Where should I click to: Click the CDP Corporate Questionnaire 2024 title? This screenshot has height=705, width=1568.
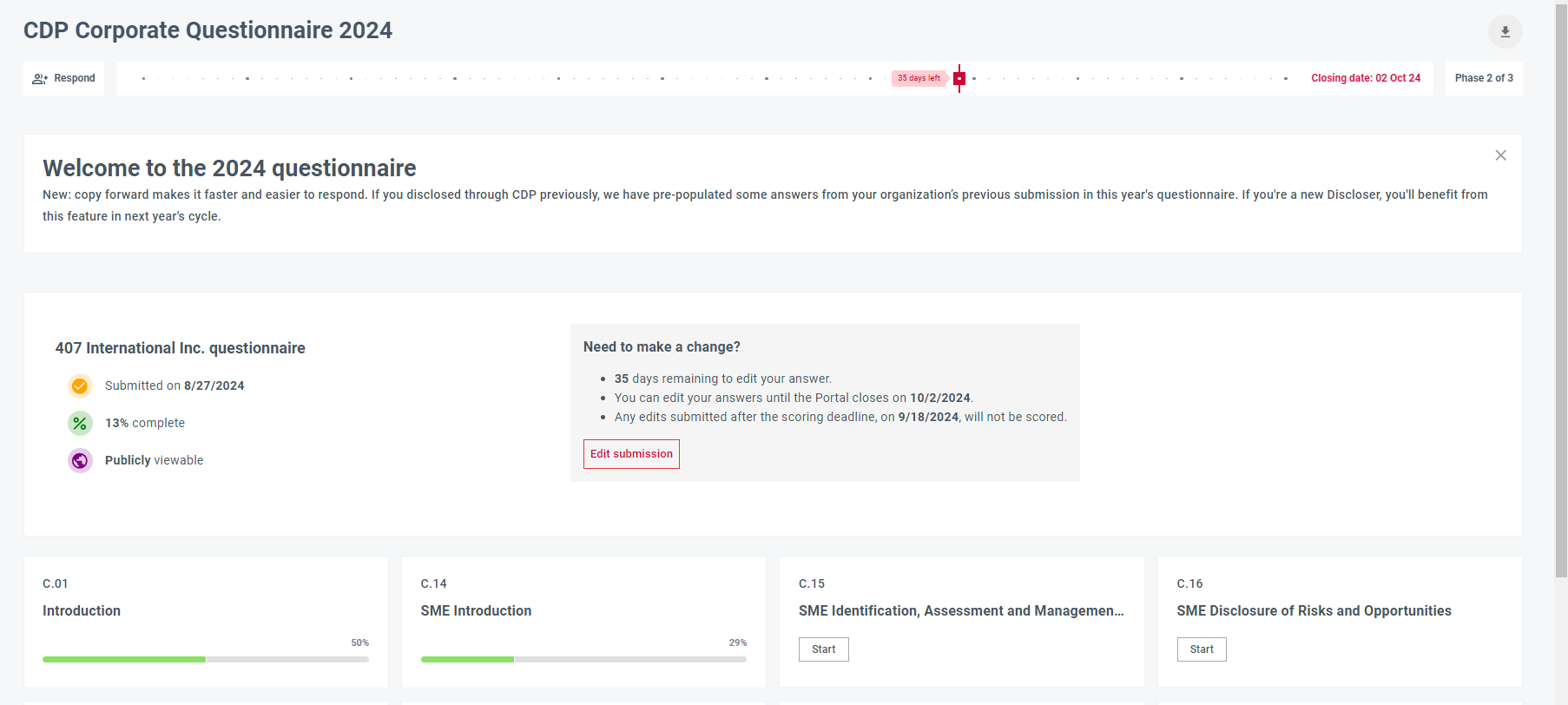click(x=208, y=30)
